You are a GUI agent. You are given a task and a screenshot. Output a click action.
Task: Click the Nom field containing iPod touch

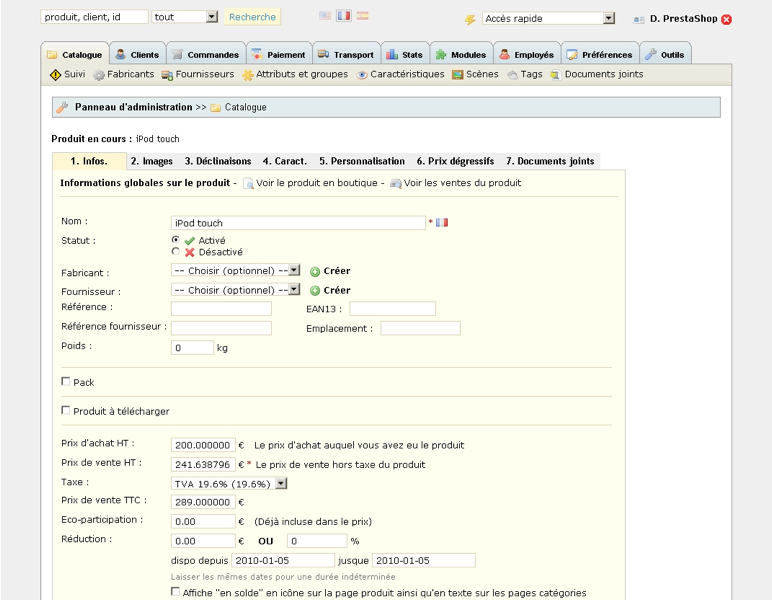(298, 223)
